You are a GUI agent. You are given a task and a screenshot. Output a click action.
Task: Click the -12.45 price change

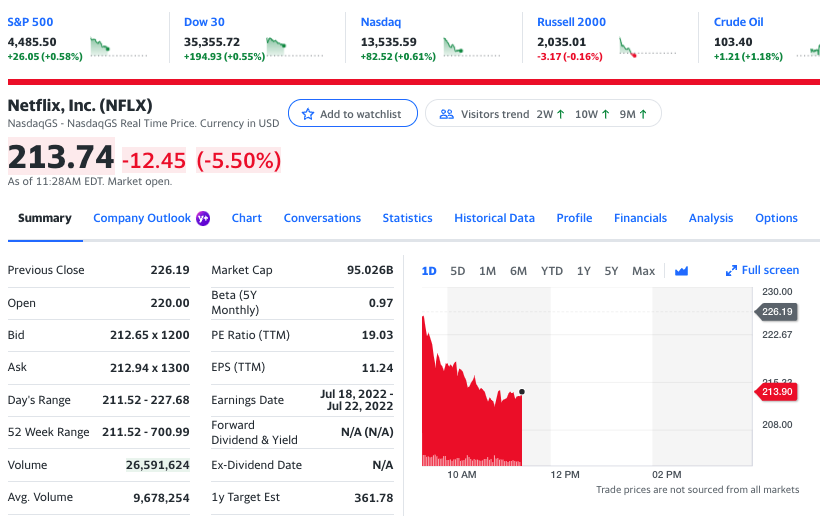[154, 160]
